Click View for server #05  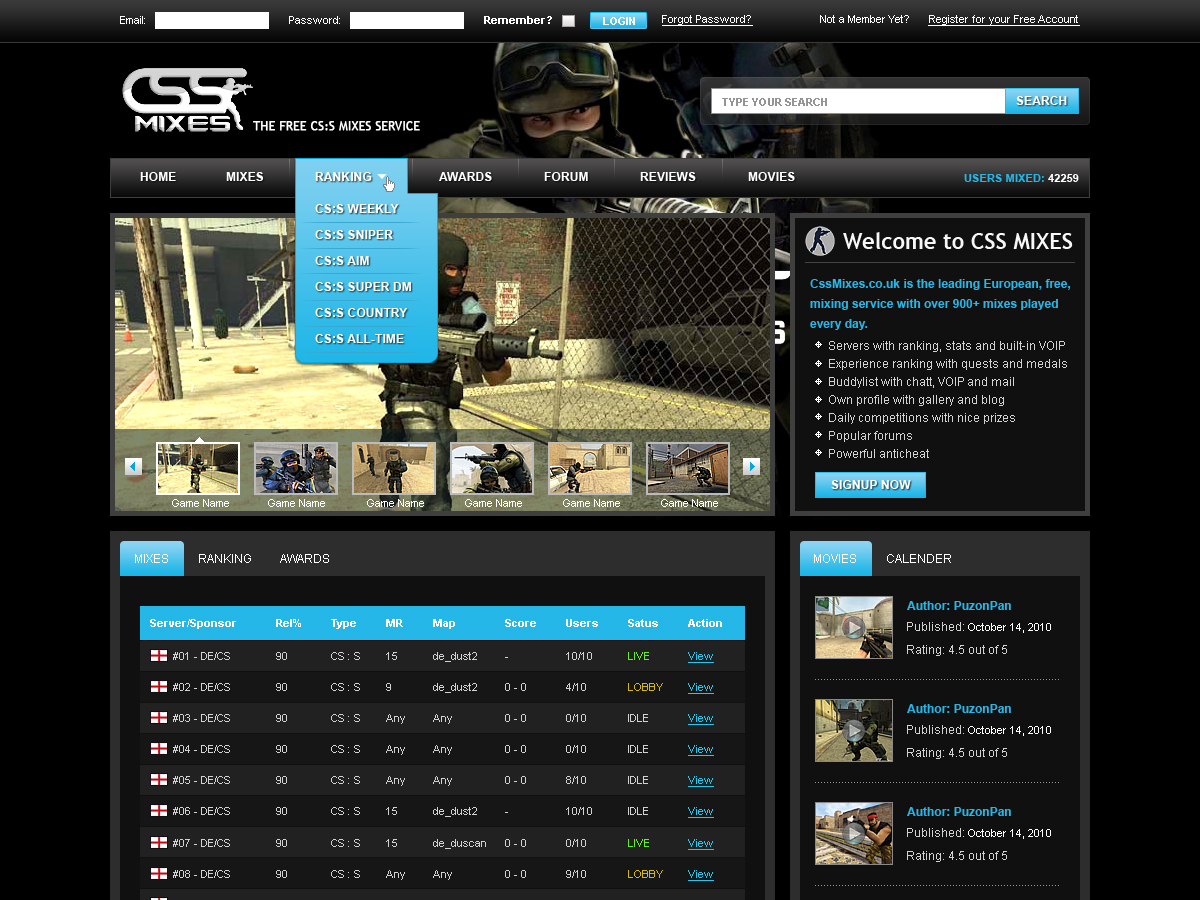pyautogui.click(x=700, y=780)
